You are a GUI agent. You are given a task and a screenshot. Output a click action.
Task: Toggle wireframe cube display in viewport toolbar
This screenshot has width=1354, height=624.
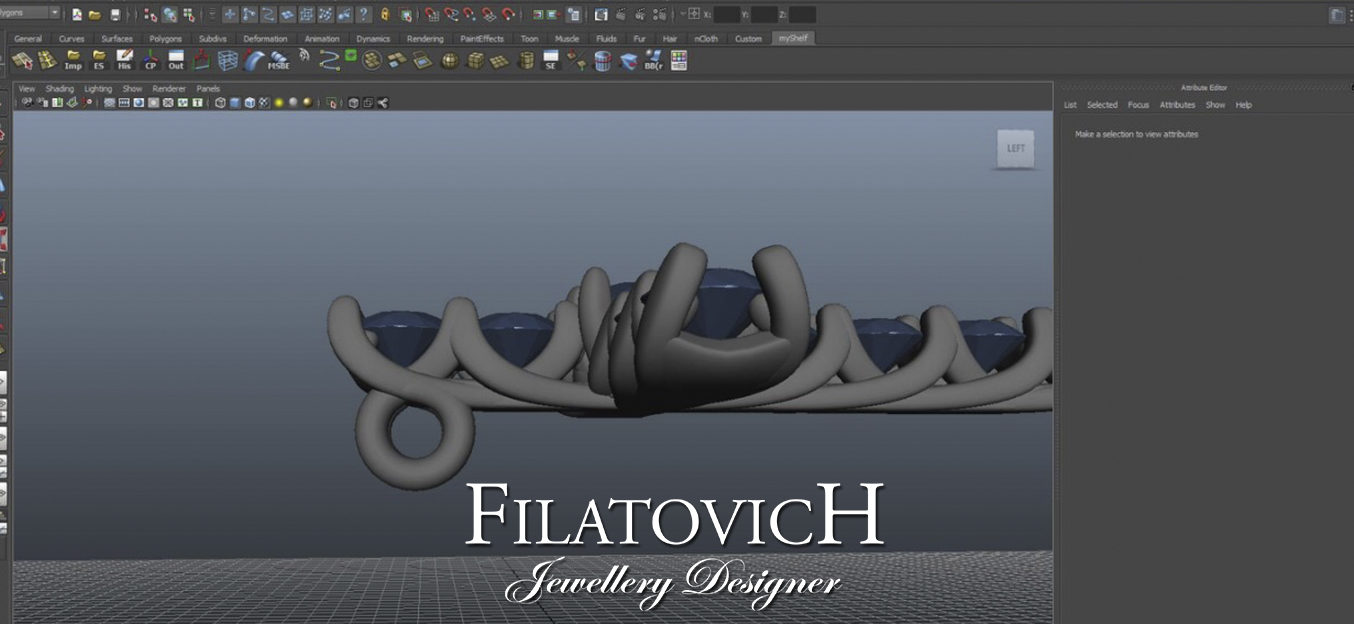pyautogui.click(x=220, y=102)
